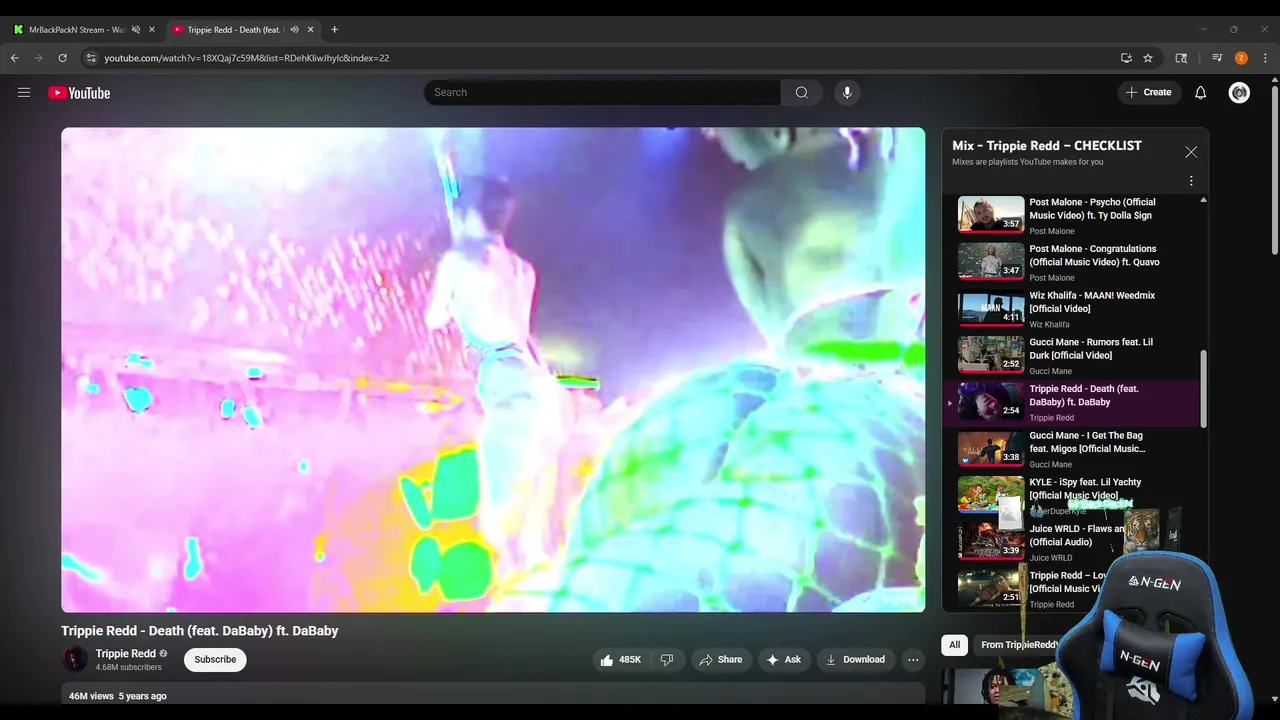Viewport: 1280px width, 720px height.
Task: Select Wiz Khalifa - MAAN! Weedmix title
Action: click(x=1092, y=302)
